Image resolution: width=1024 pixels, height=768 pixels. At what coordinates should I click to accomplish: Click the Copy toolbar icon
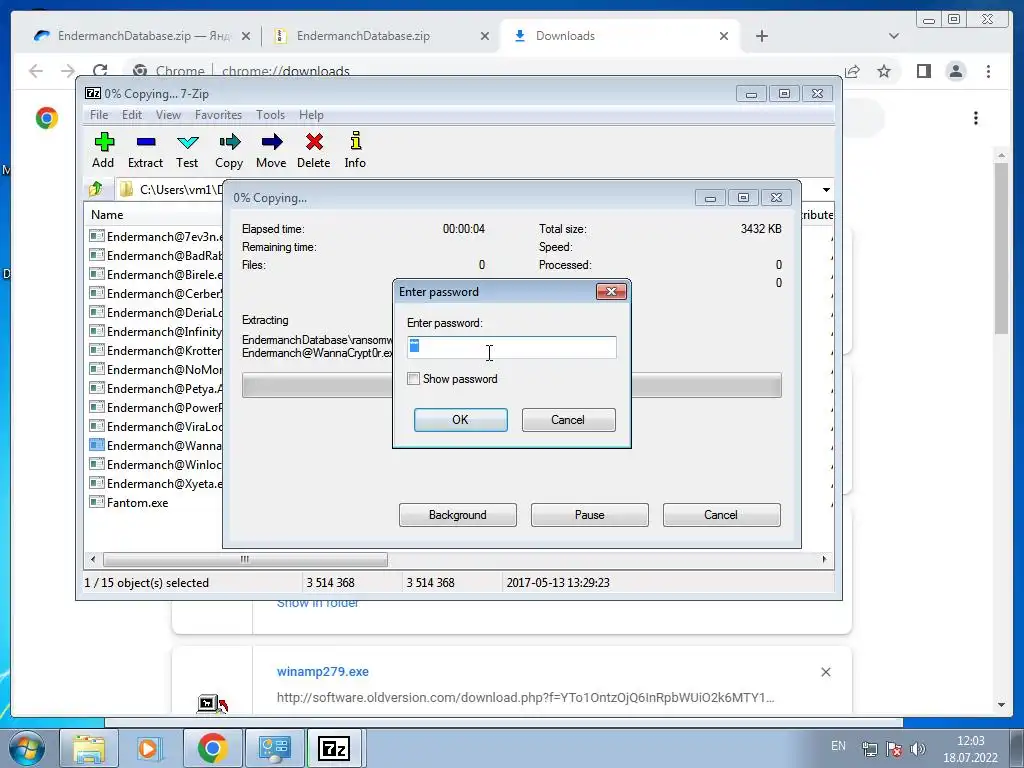click(x=229, y=150)
